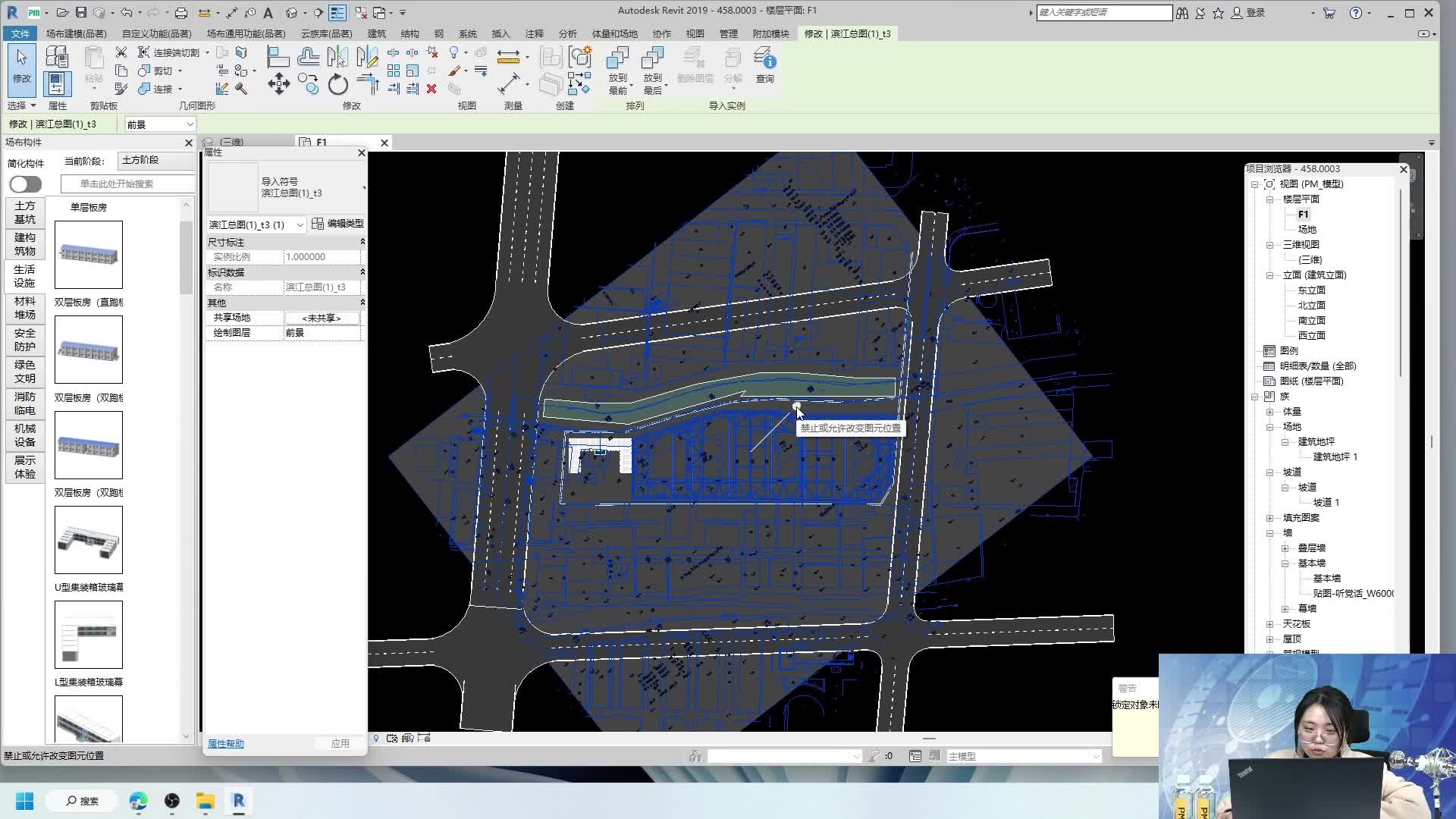This screenshot has width=1456, height=819.
Task: Click the Offset tool icon
Action: tap(308, 56)
